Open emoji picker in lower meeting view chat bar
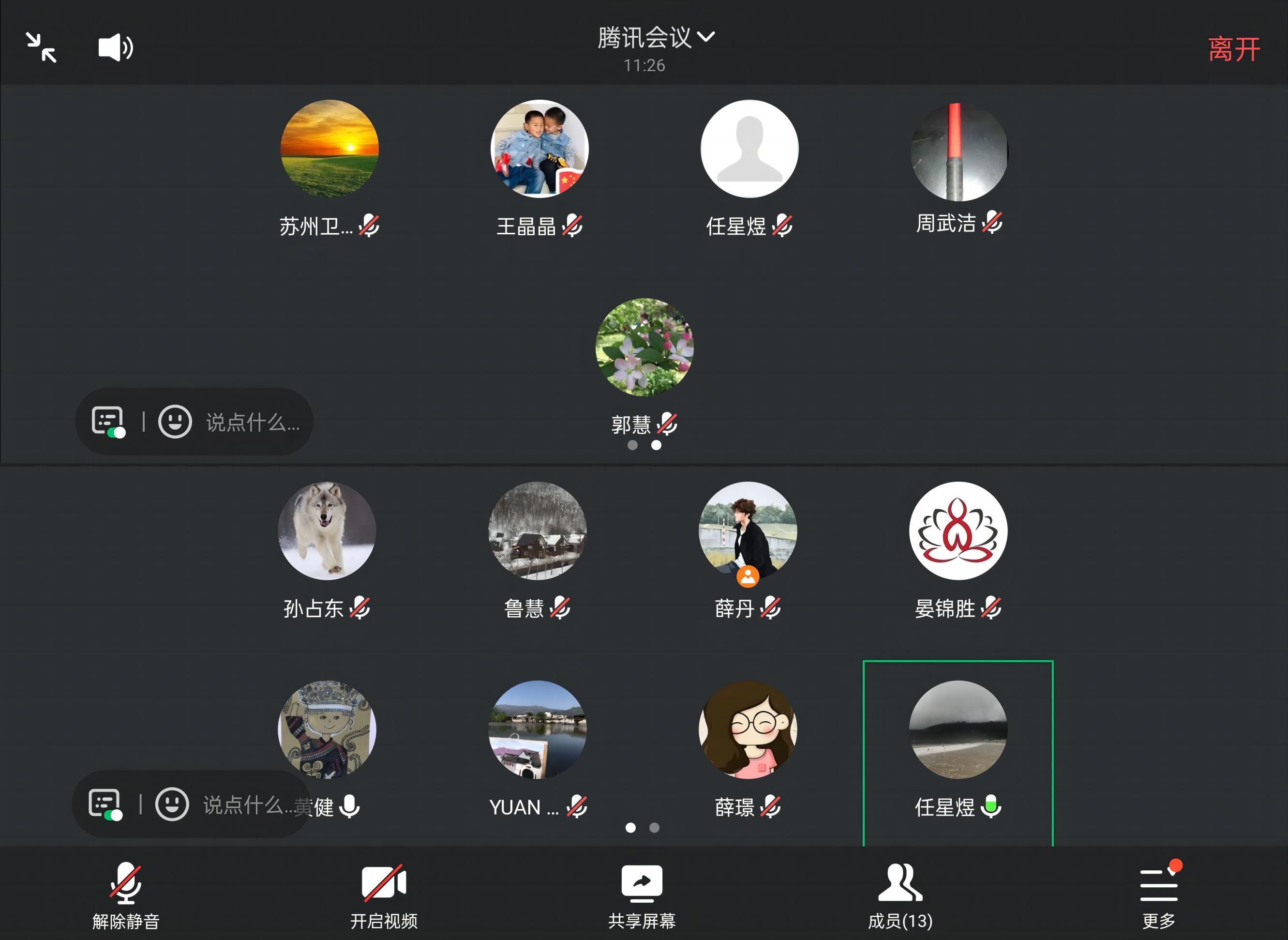Viewport: 1288px width, 940px height. tap(172, 804)
